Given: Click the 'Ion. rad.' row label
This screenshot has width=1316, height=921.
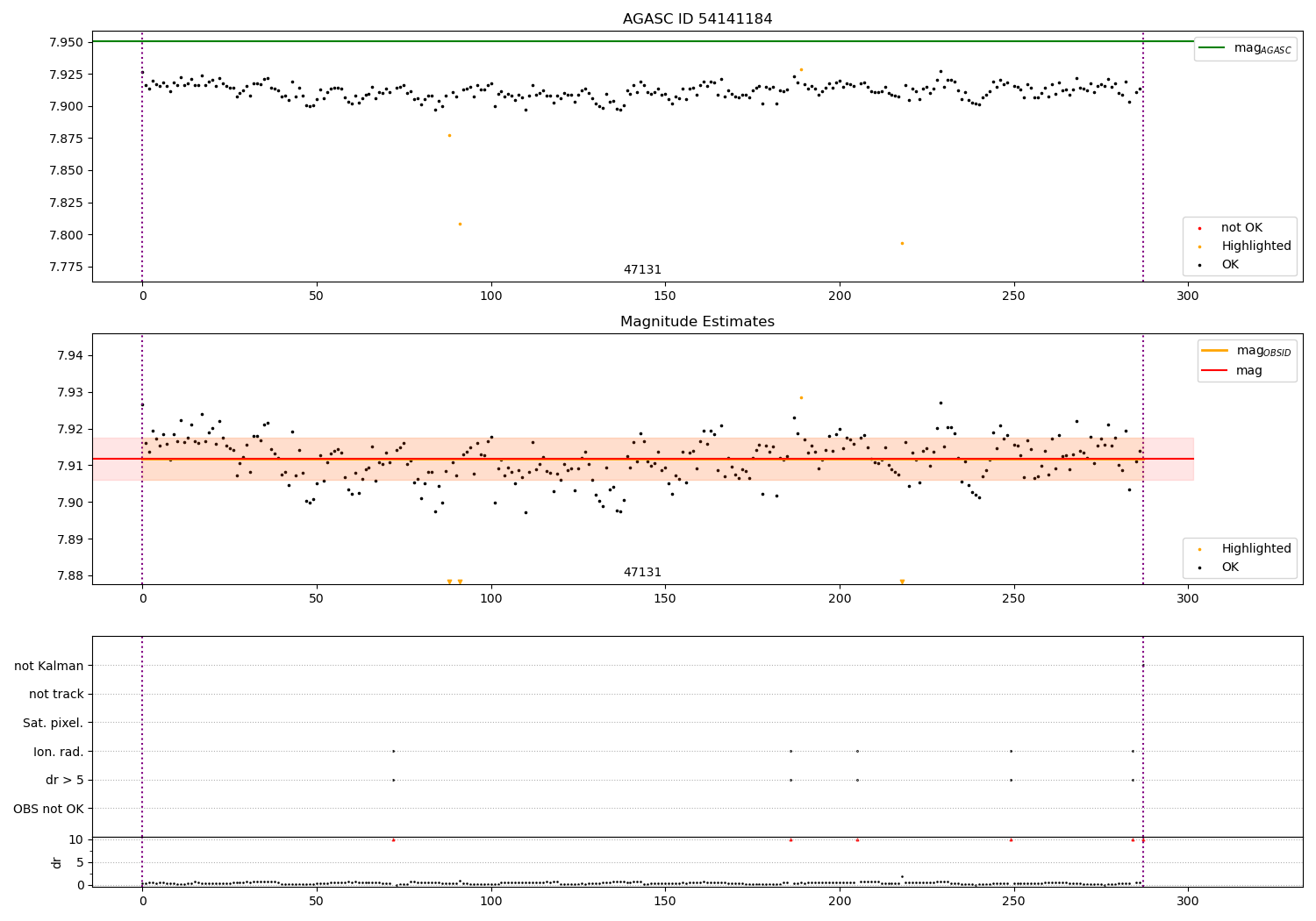Looking at the screenshot, I should click(x=59, y=753).
